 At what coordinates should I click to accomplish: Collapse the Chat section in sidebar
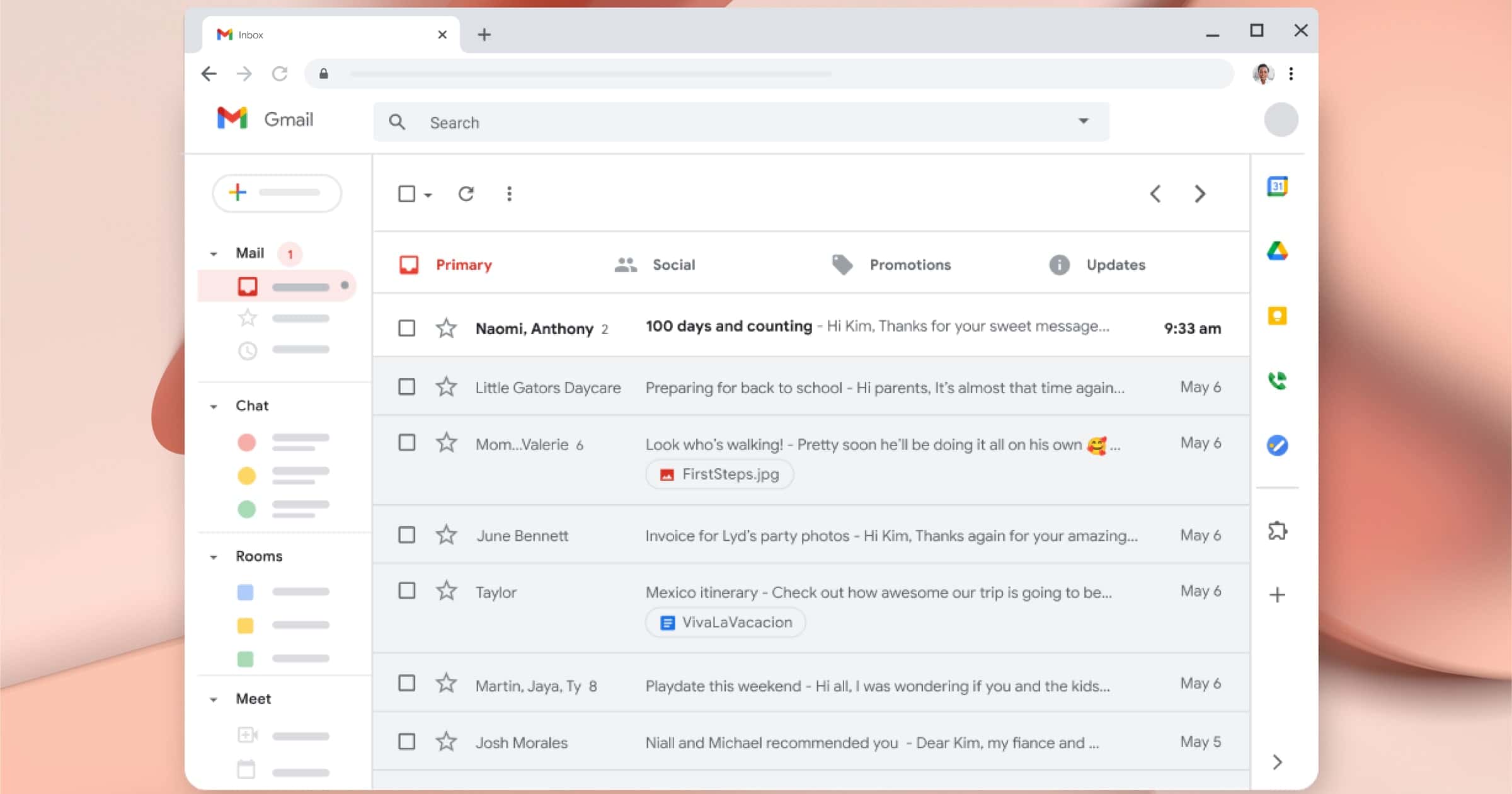coord(214,406)
